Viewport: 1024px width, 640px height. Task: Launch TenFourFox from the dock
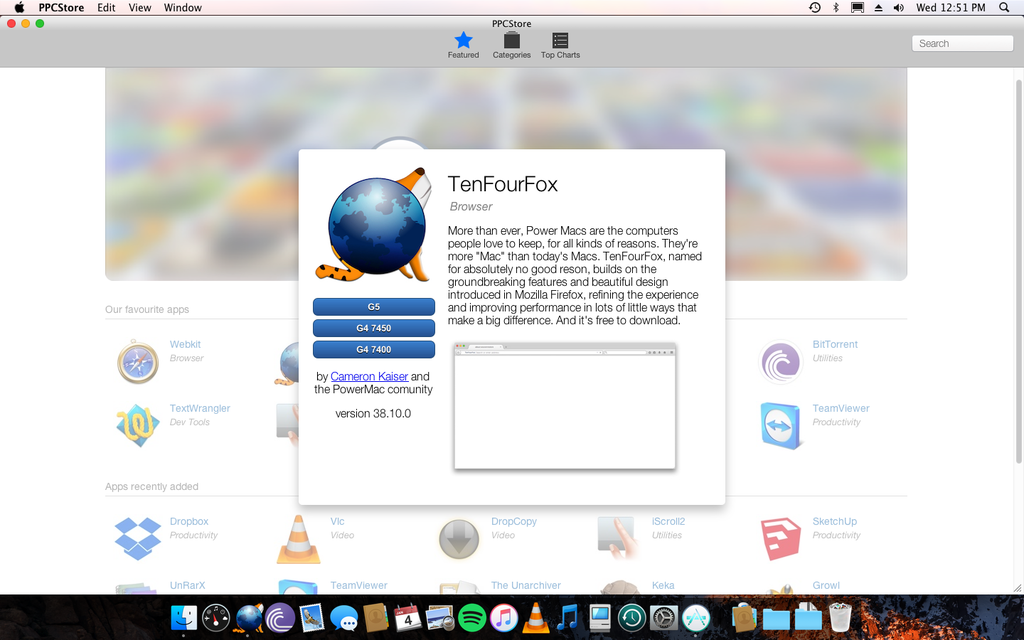[248, 617]
